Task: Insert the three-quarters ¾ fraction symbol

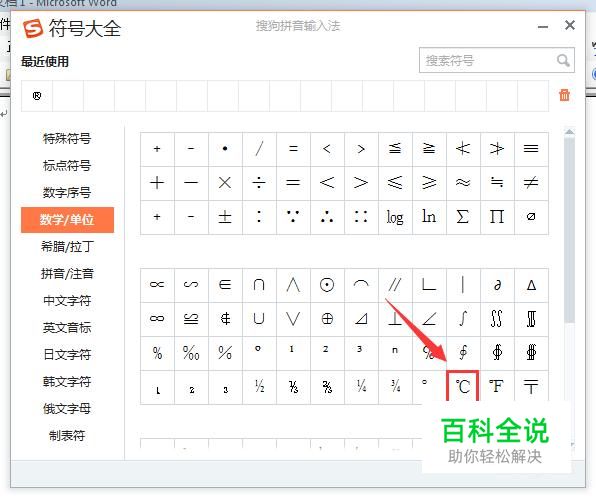Action: coord(395,387)
